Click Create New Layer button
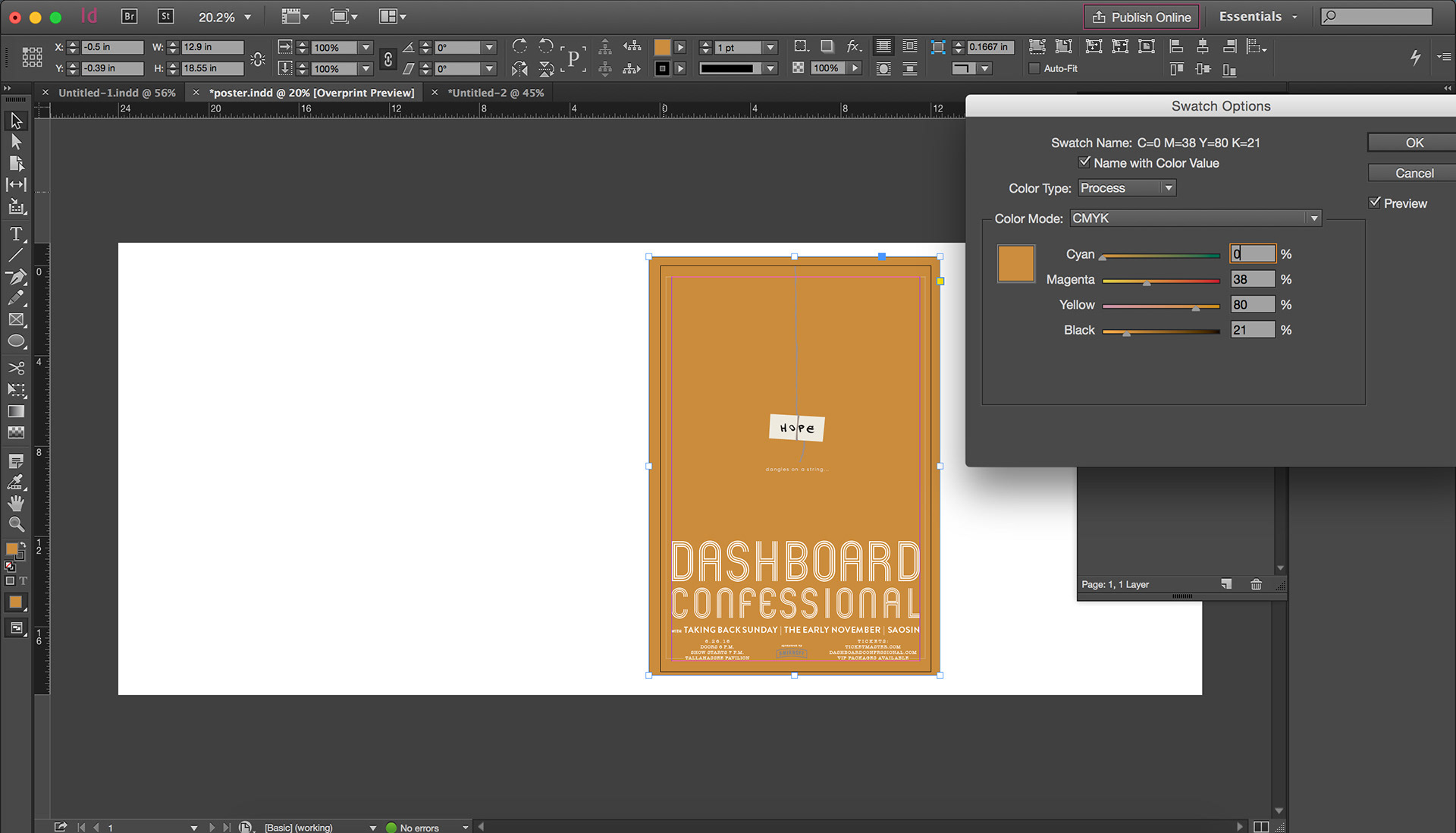This screenshot has width=1456, height=833. coord(1226,584)
